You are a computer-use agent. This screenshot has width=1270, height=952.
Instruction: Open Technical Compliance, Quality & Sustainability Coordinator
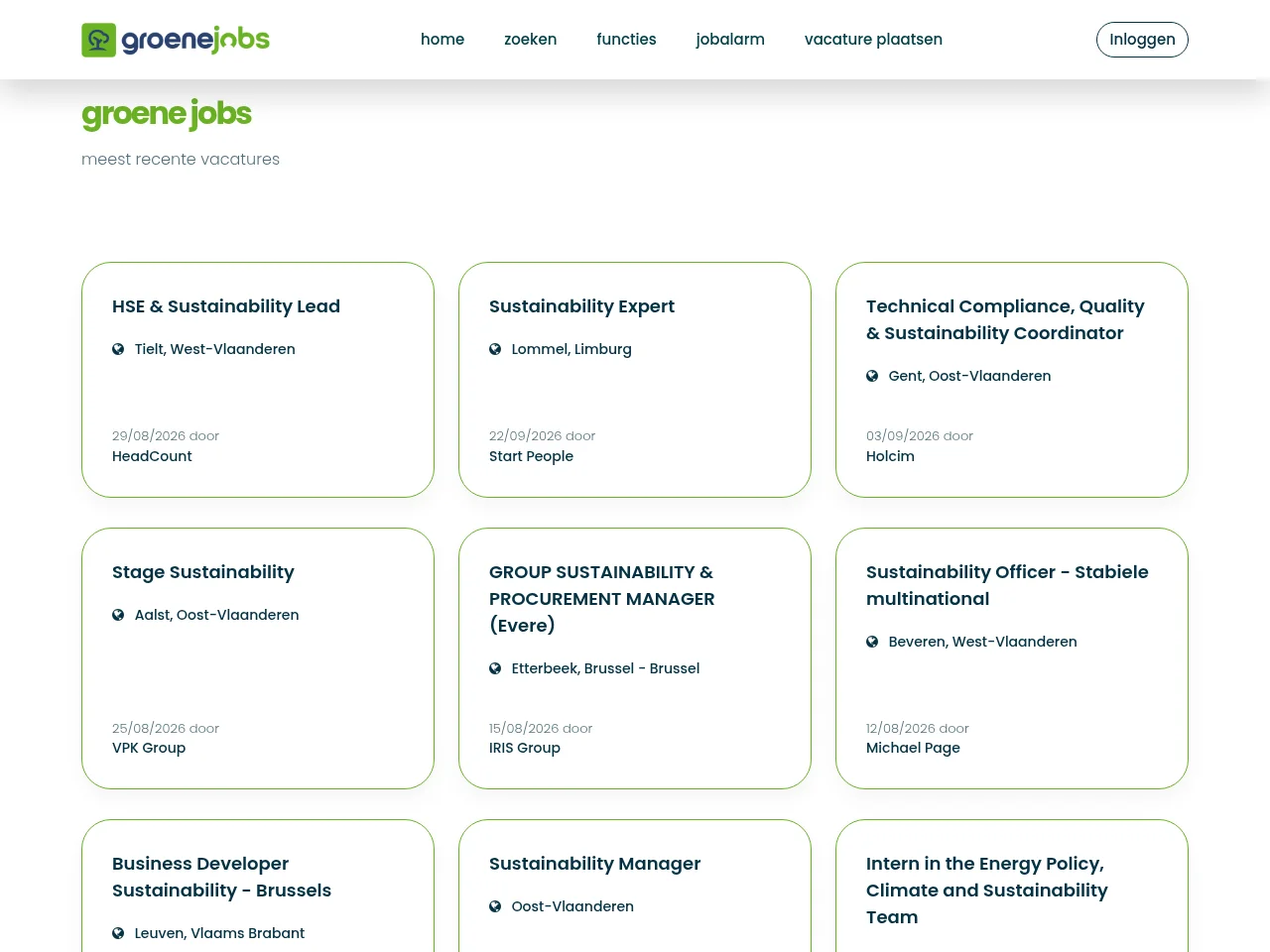(x=1005, y=319)
